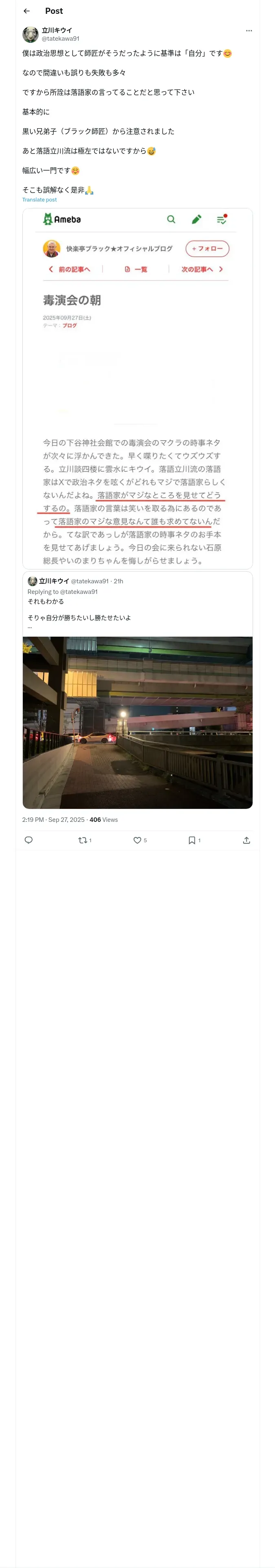
Task: Open the Ameba blog screenshot image
Action: tap(138, 388)
